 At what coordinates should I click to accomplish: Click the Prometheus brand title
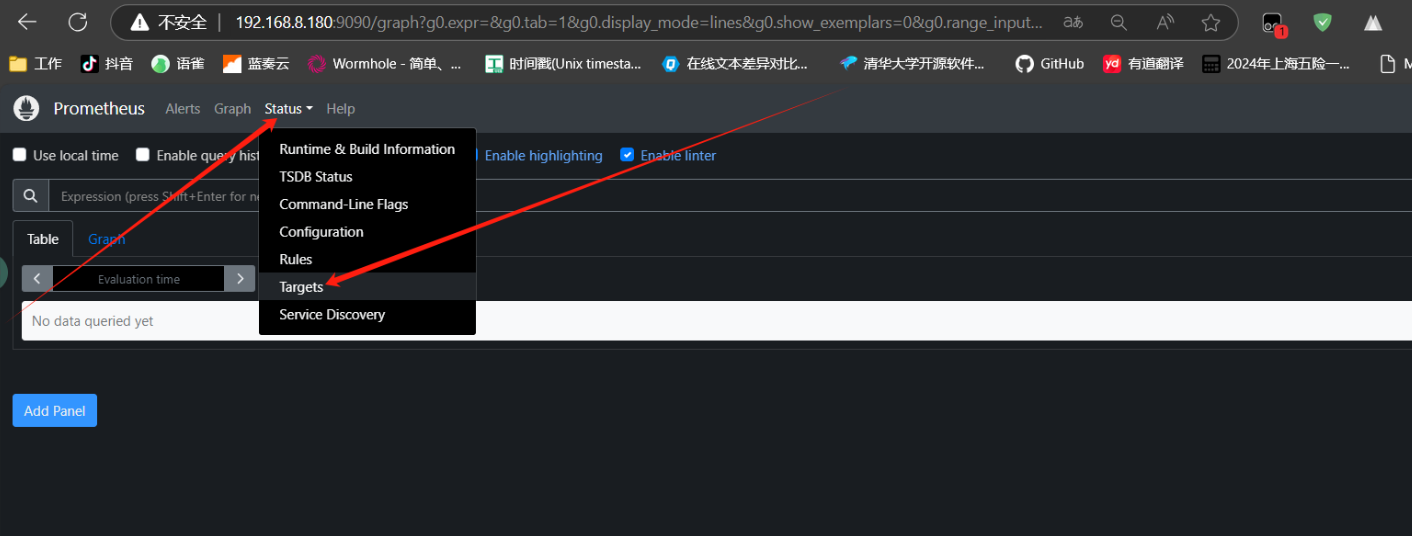(x=99, y=108)
